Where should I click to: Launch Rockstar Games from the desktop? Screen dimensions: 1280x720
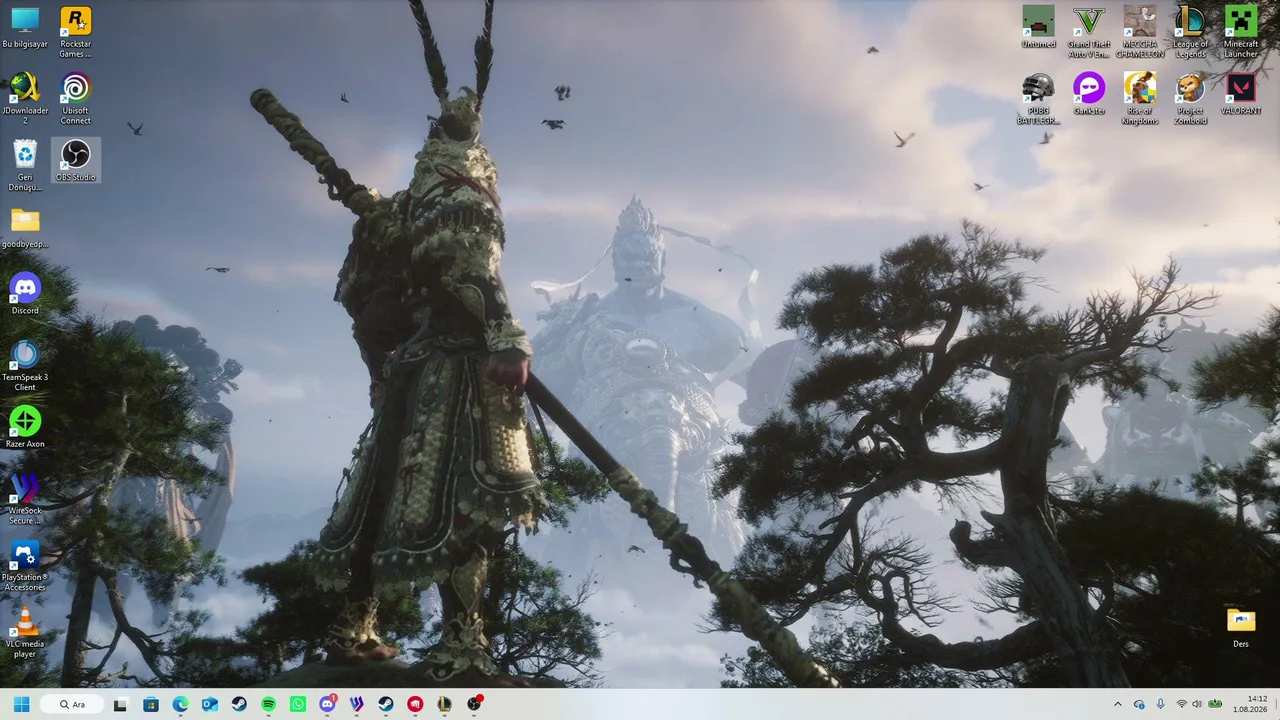pos(75,32)
